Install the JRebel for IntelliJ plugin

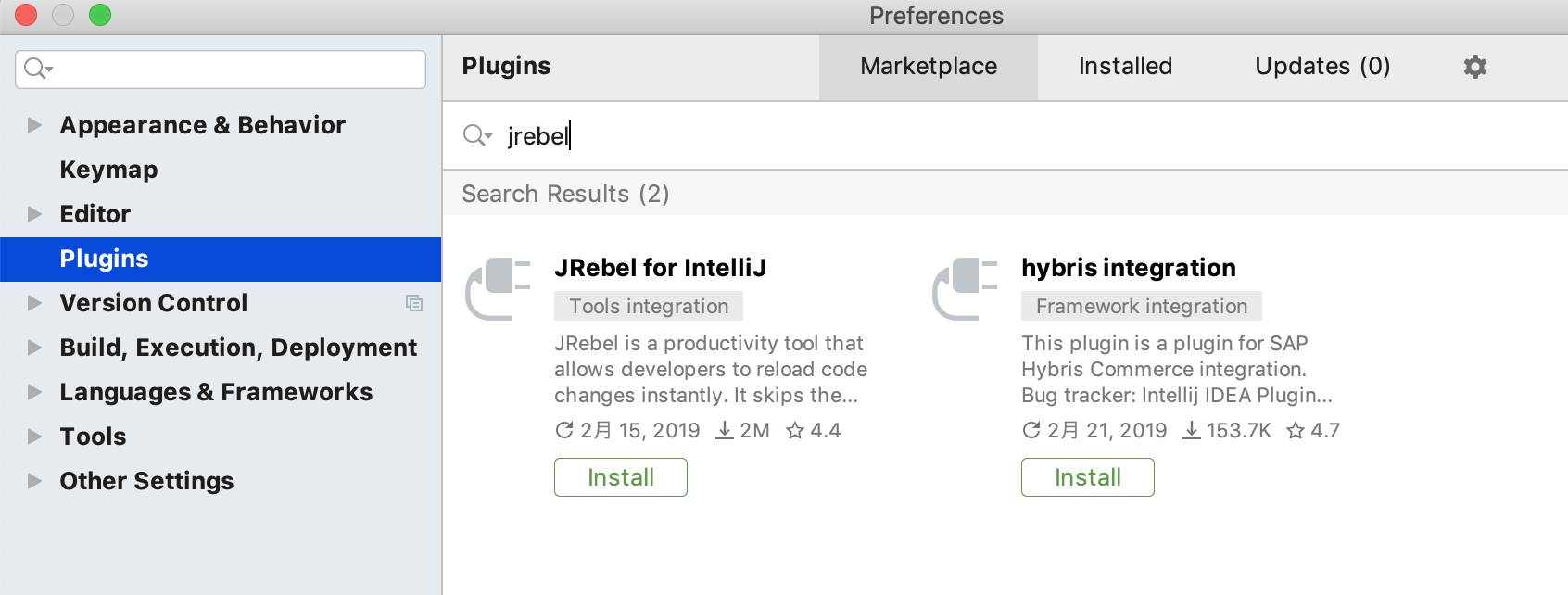(x=621, y=477)
